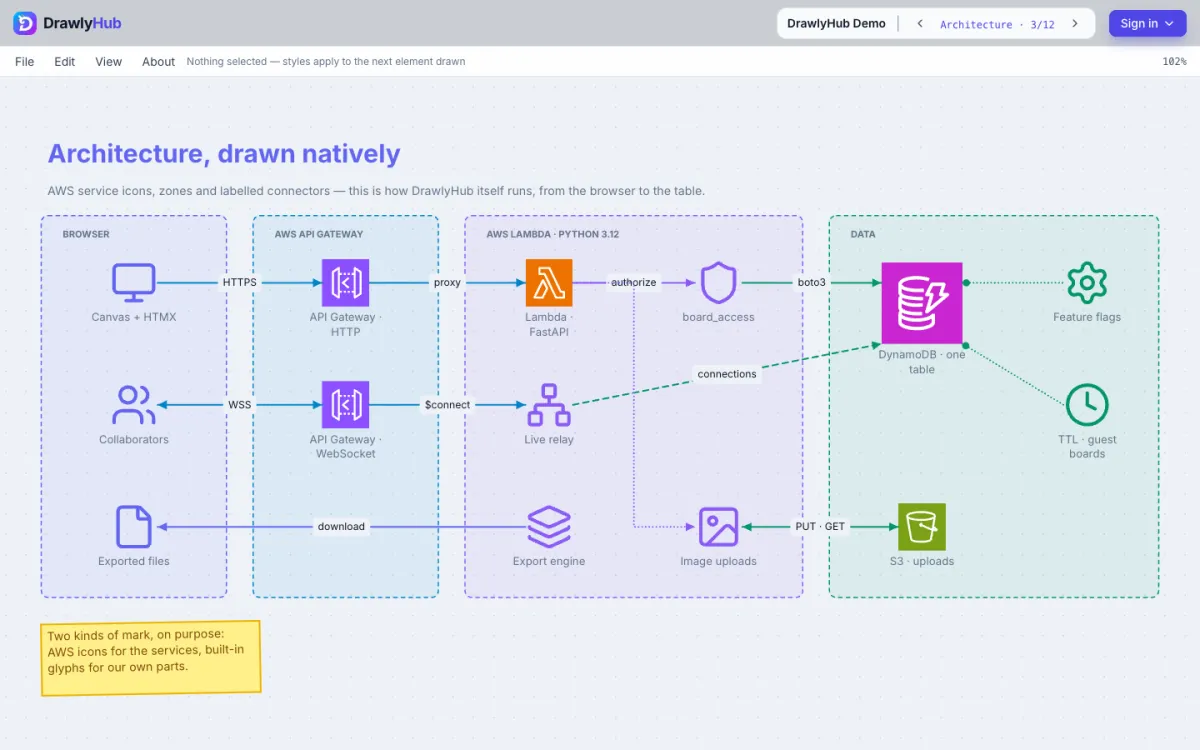Select the boto3 connector label
The width and height of the screenshot is (1200, 750).
point(812,283)
